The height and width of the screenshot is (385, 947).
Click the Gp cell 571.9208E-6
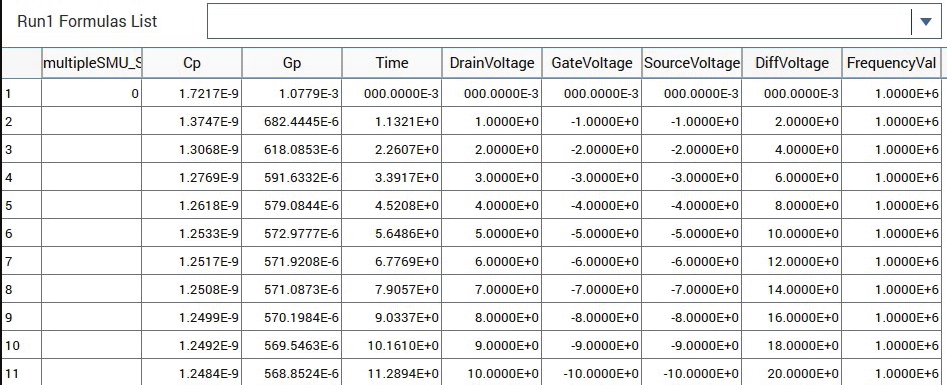click(292, 260)
